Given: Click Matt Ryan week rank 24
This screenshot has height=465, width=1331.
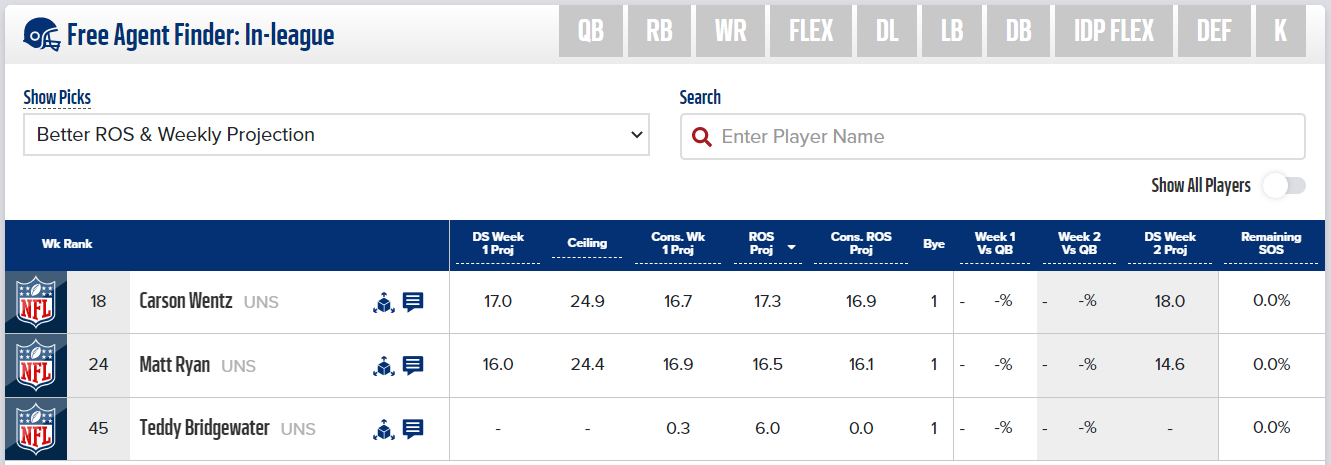Looking at the screenshot, I should coord(98,365).
